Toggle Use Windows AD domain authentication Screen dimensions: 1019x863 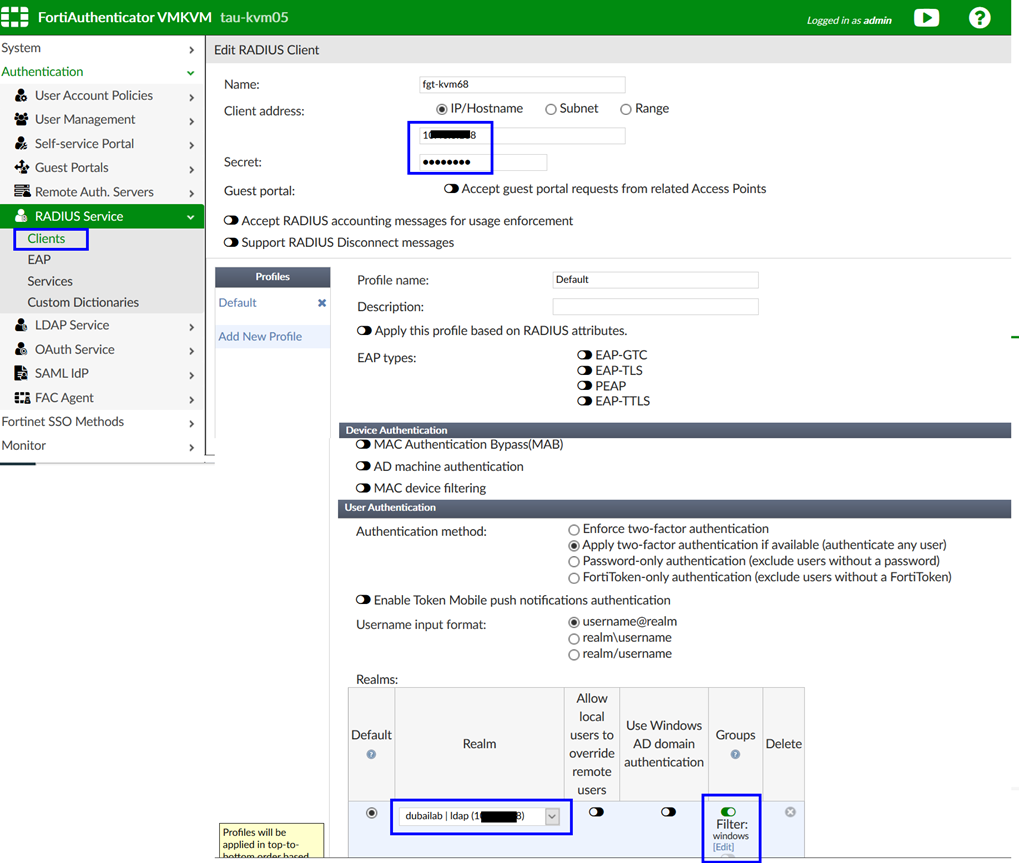coord(668,812)
